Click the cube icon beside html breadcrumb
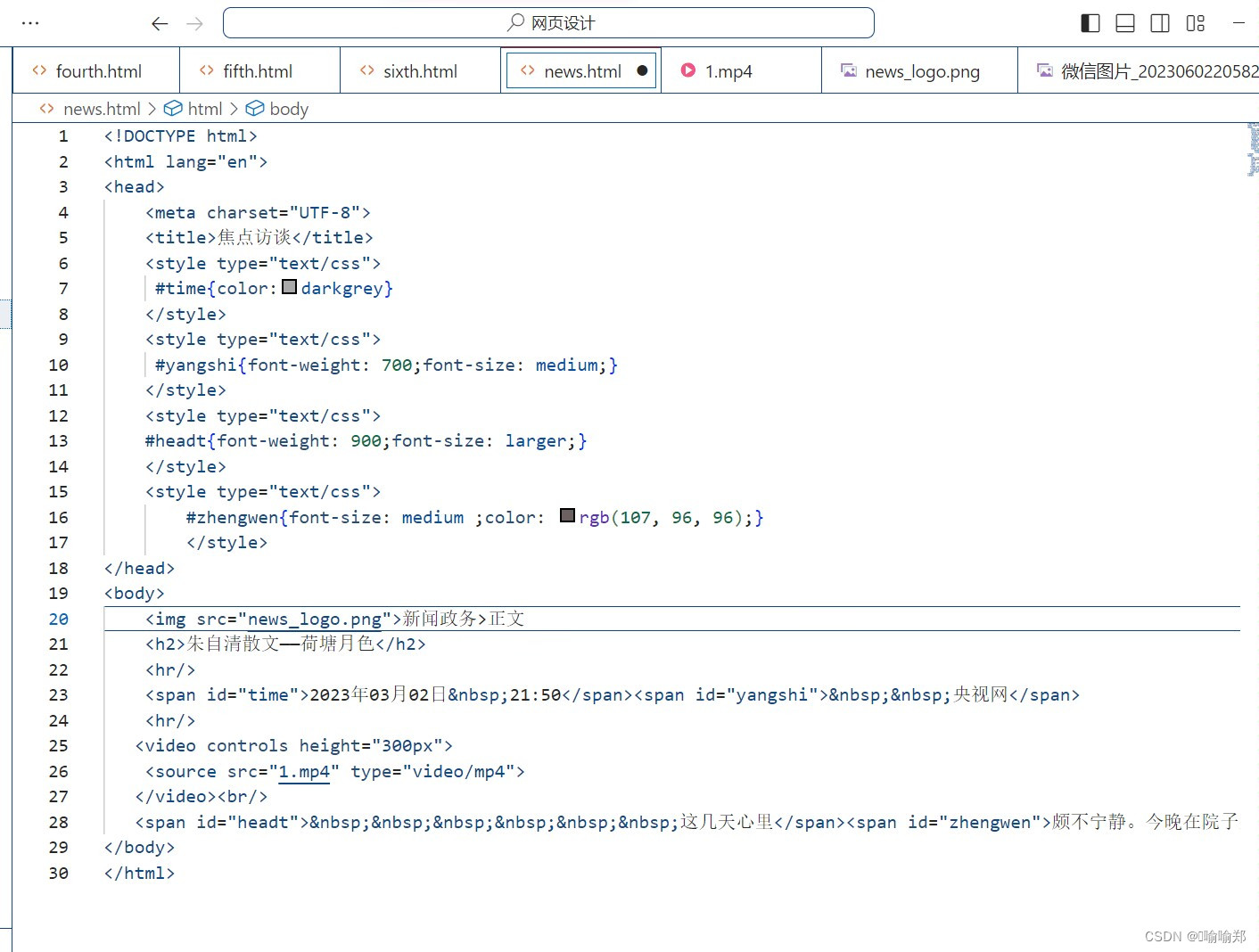This screenshot has width=1259, height=952. 173,109
